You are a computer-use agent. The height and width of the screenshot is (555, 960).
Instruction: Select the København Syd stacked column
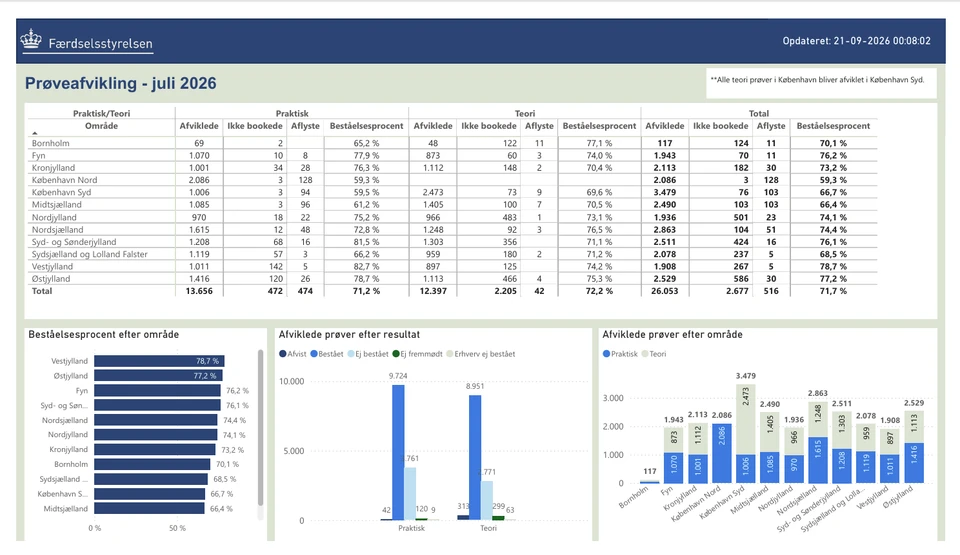click(x=745, y=434)
